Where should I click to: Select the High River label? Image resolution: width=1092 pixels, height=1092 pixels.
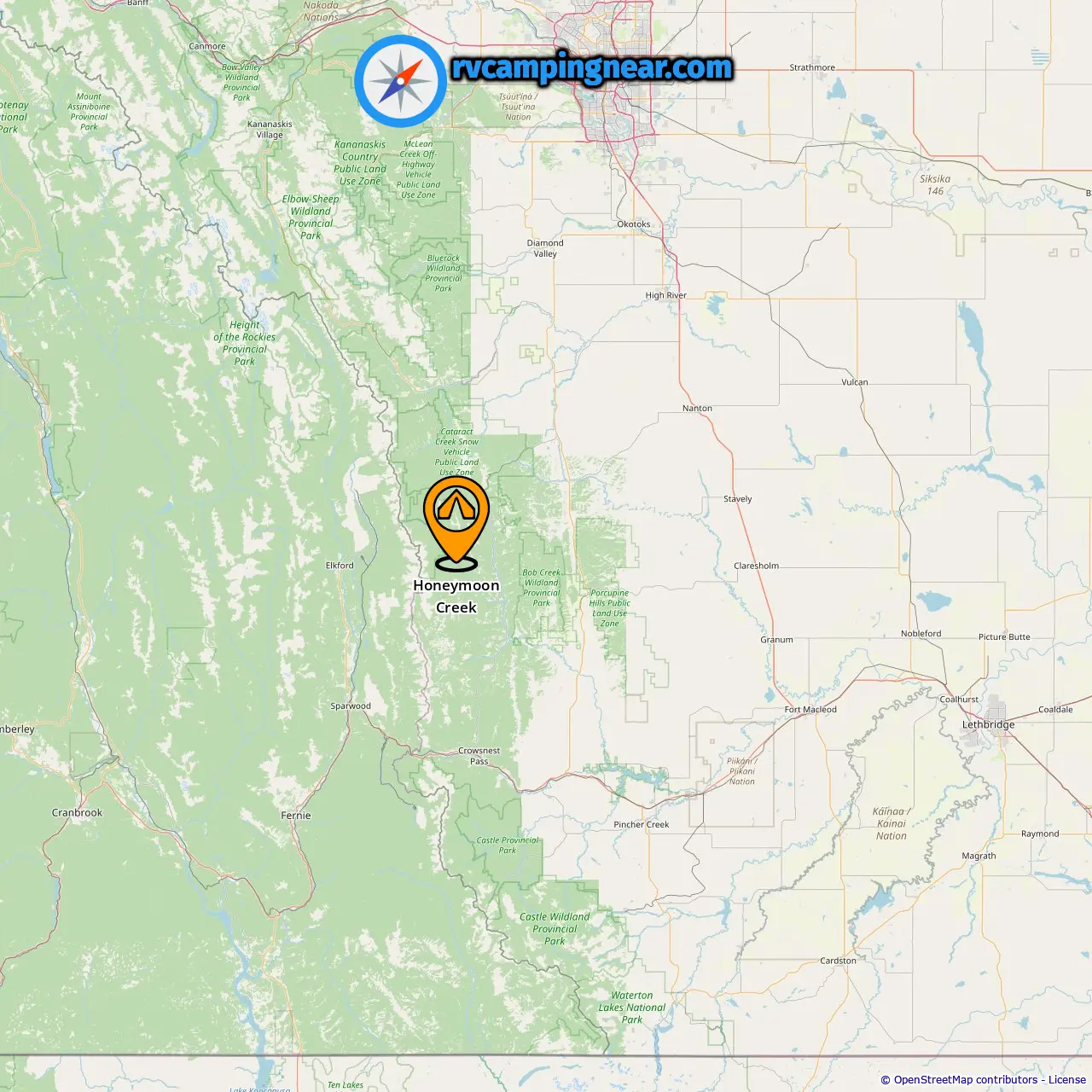pyautogui.click(x=665, y=295)
